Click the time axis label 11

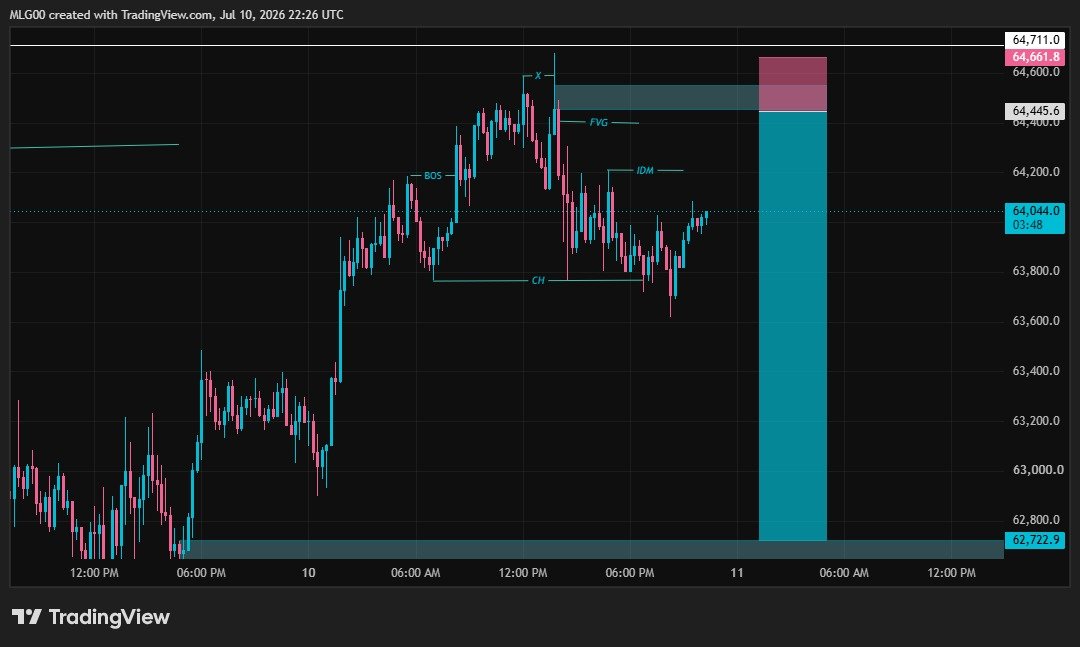[736, 573]
